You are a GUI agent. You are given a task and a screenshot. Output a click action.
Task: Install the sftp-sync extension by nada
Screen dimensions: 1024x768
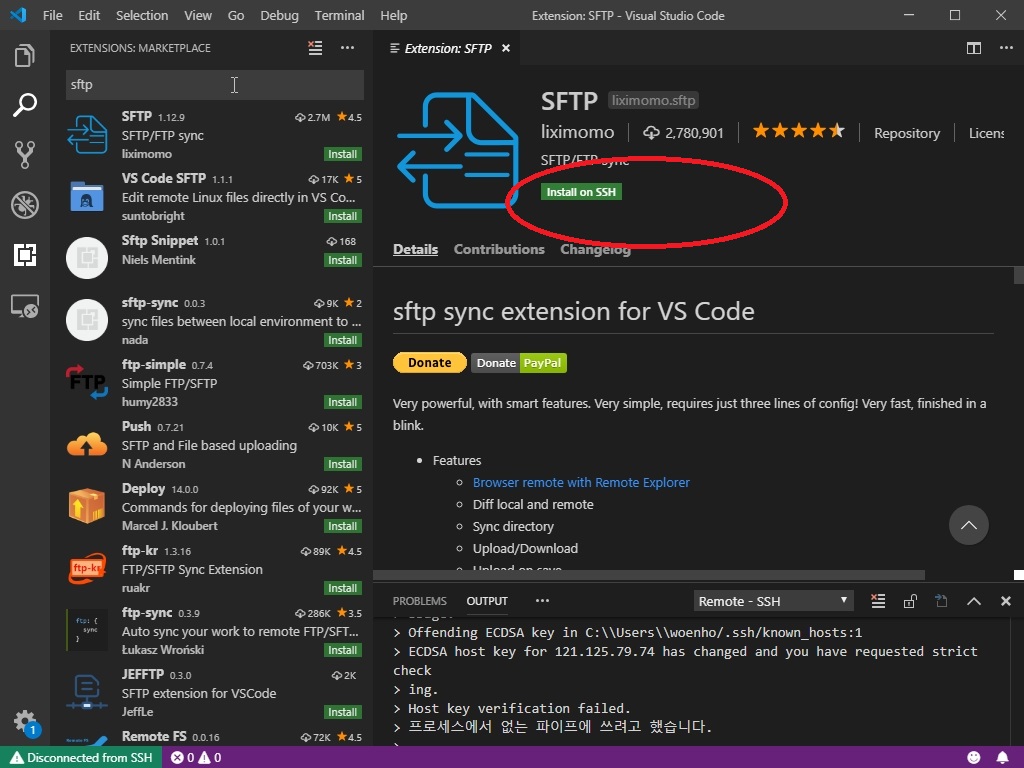coord(343,340)
